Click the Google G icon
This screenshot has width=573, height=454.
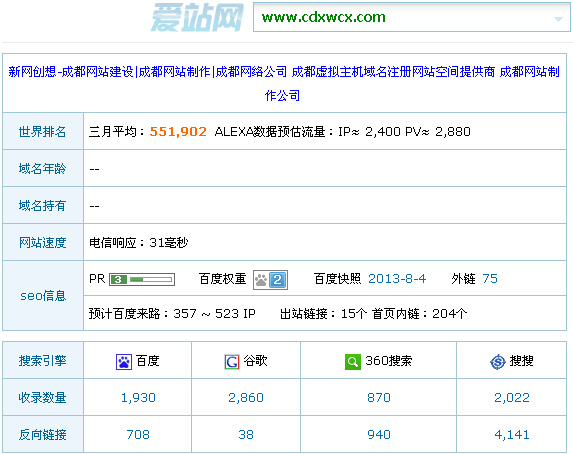[232, 362]
